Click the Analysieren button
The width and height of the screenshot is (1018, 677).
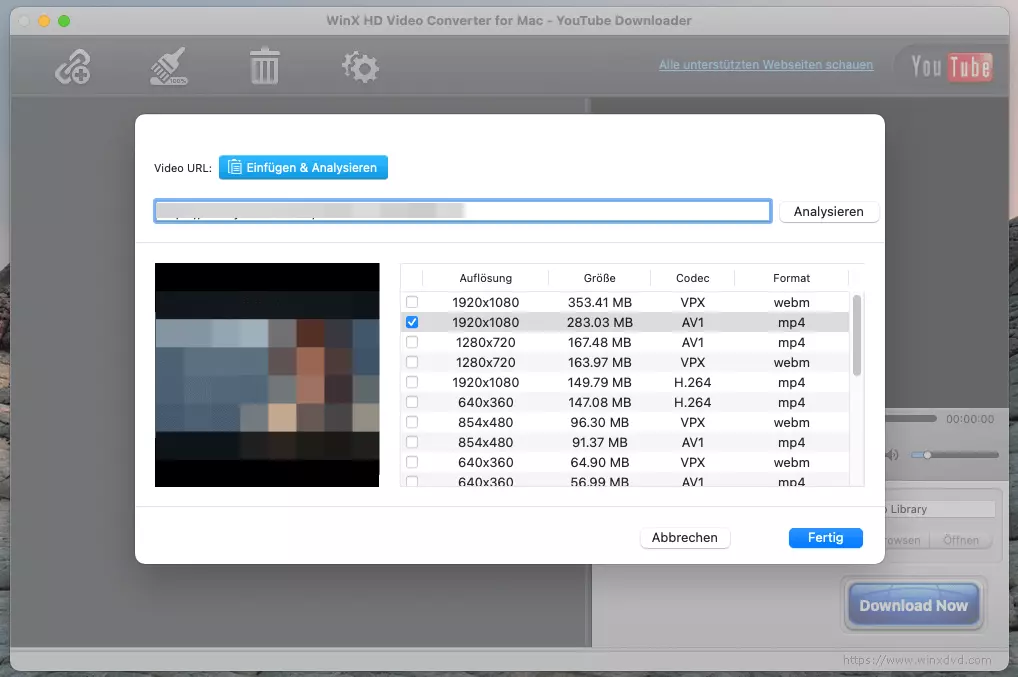(828, 212)
